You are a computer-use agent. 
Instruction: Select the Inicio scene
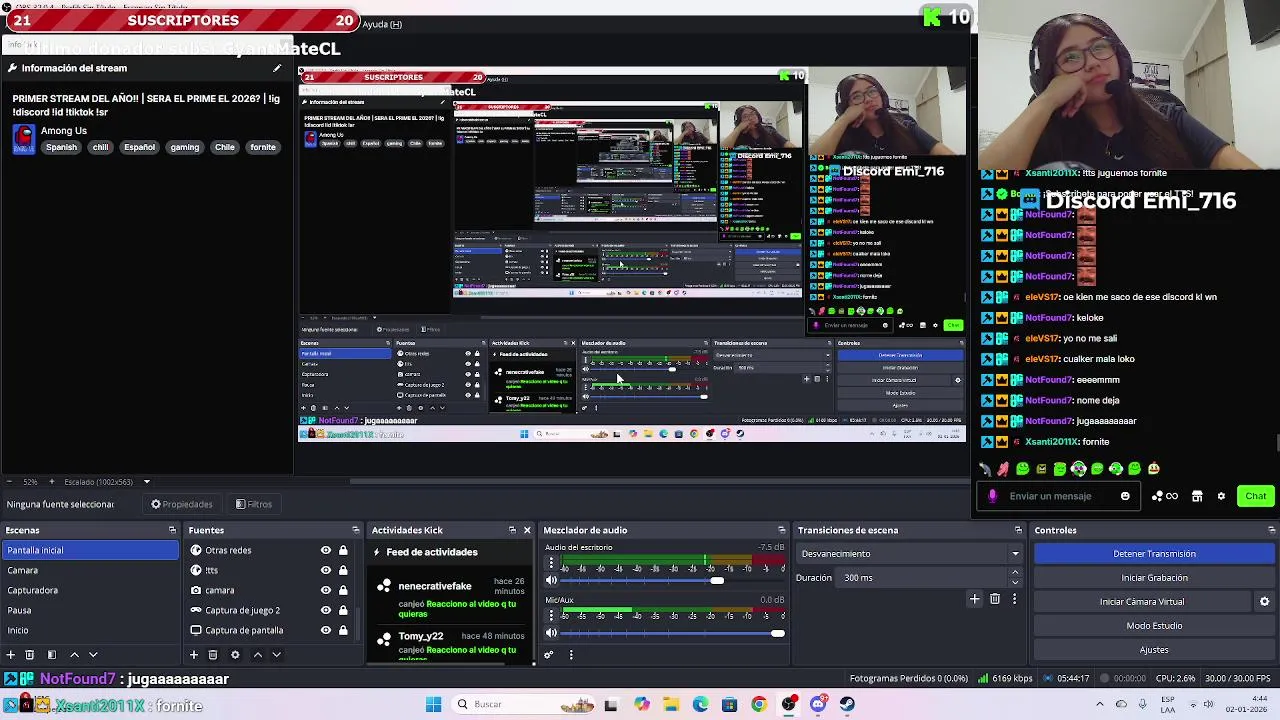(x=90, y=630)
